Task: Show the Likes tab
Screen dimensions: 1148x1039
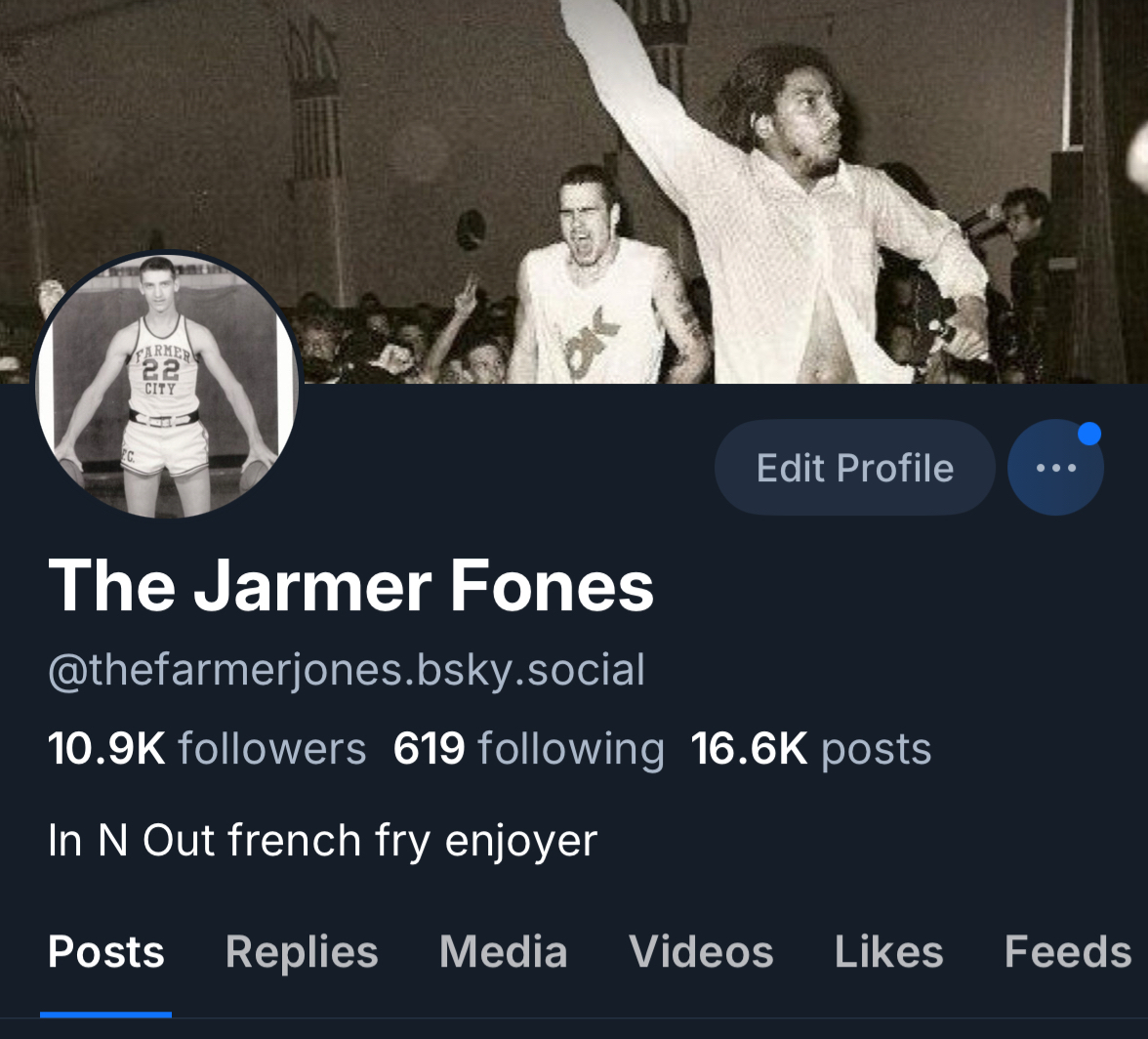Action: coord(888,951)
